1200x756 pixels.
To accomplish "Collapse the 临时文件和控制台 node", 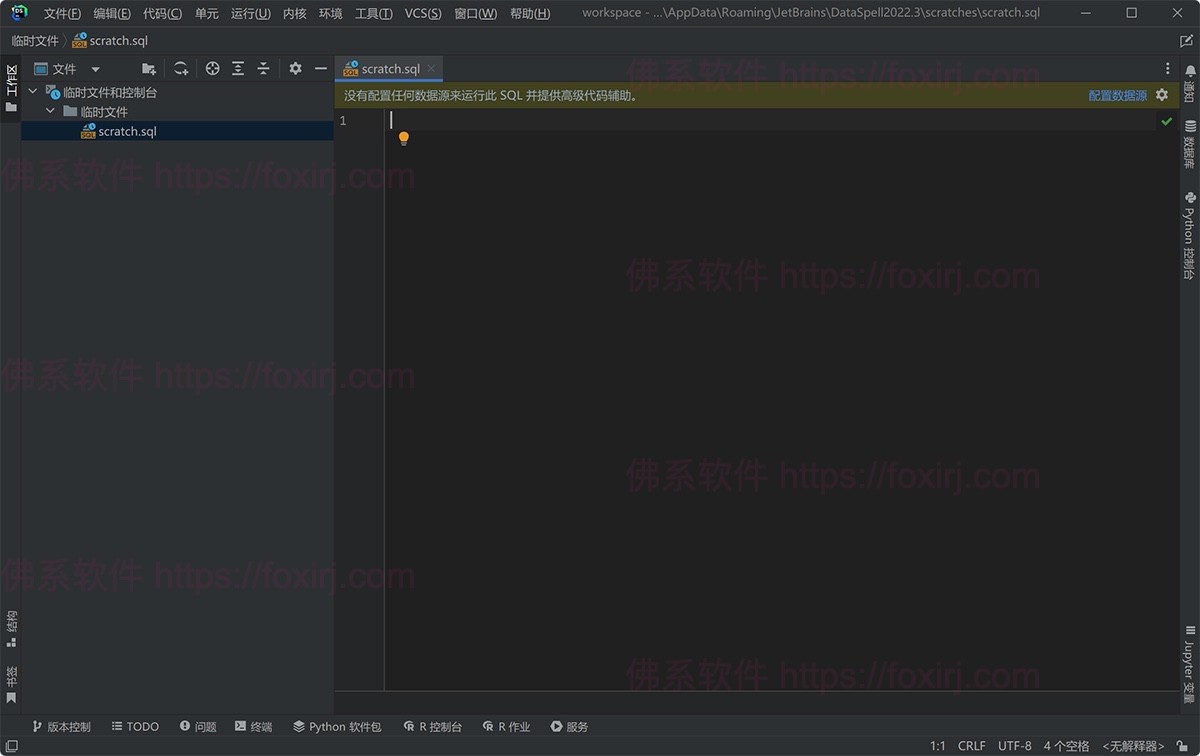I will [x=32, y=90].
